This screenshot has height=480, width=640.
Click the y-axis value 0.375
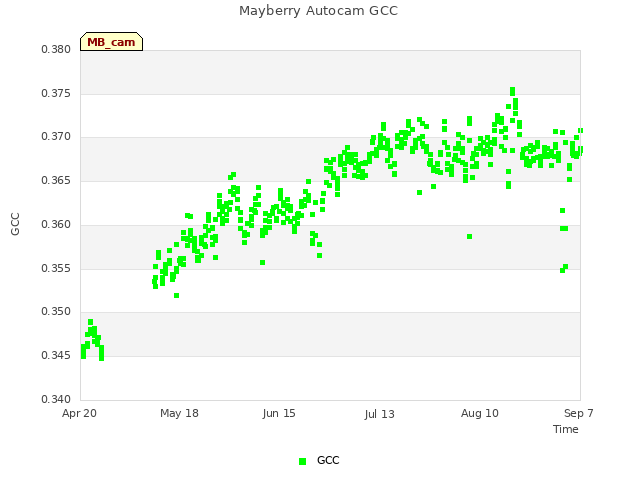[x=56, y=93]
